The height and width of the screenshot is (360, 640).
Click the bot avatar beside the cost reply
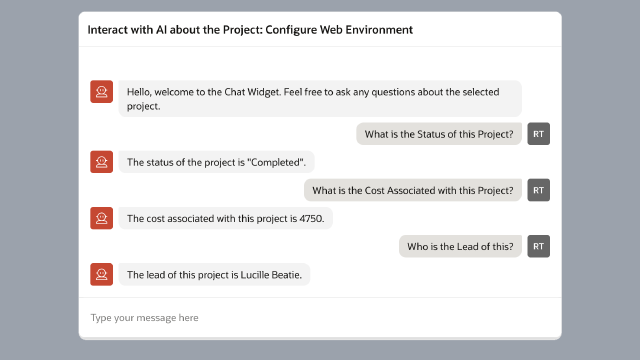tap(102, 218)
